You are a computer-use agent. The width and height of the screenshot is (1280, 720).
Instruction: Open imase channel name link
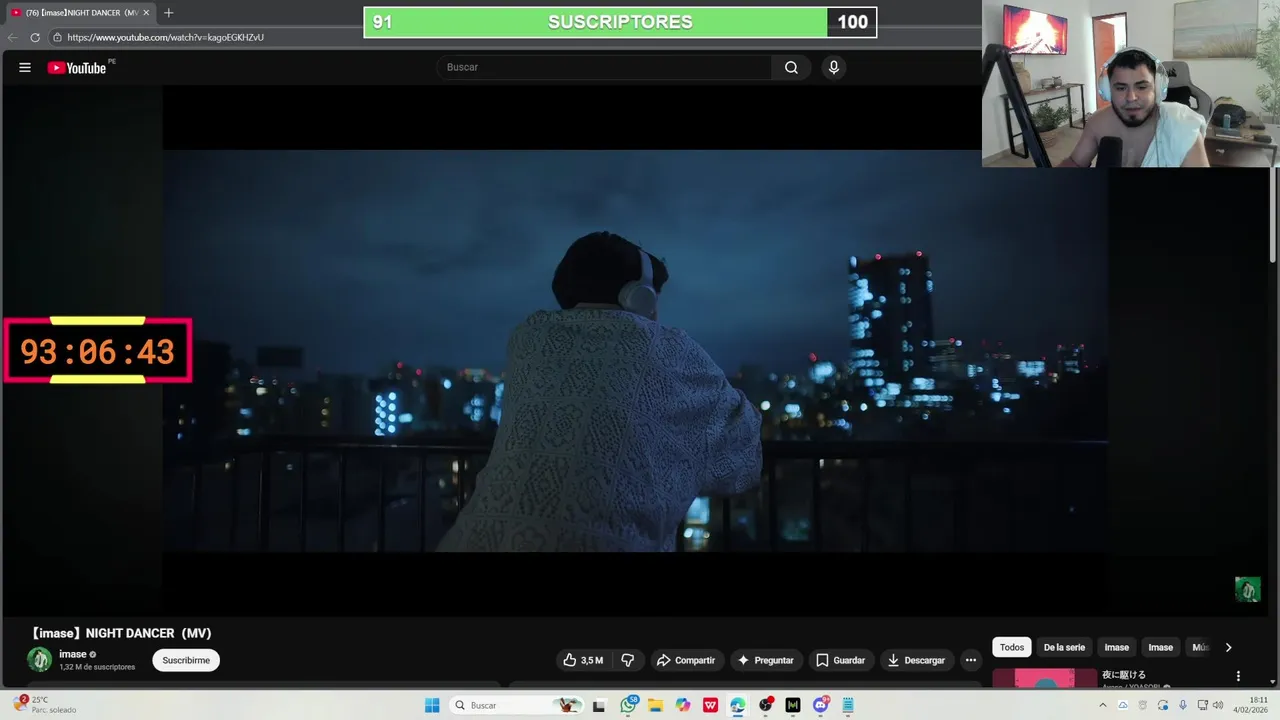(x=73, y=654)
